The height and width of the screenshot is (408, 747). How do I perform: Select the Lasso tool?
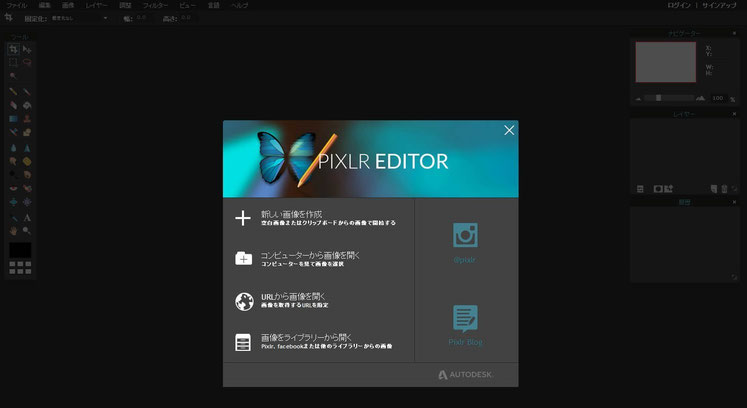(27, 62)
